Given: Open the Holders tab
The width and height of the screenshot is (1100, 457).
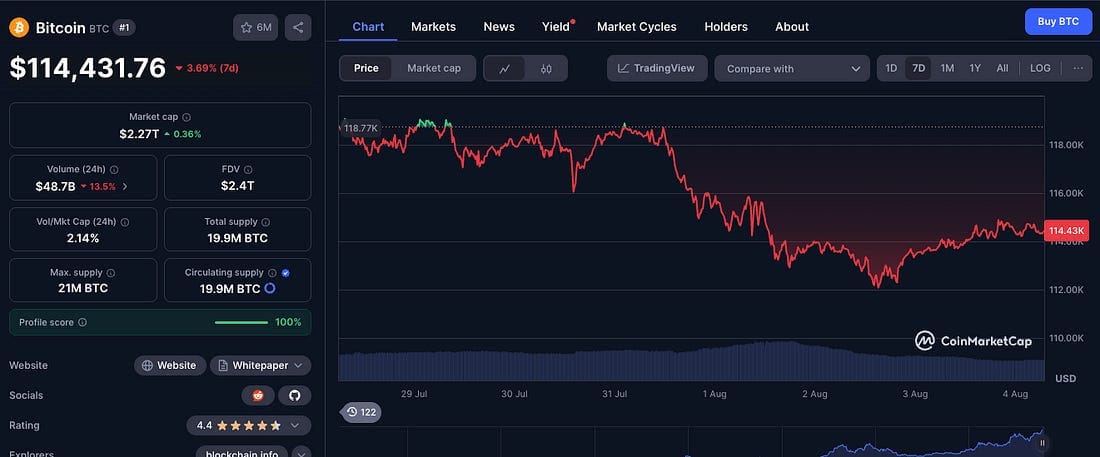Looking at the screenshot, I should coord(726,27).
